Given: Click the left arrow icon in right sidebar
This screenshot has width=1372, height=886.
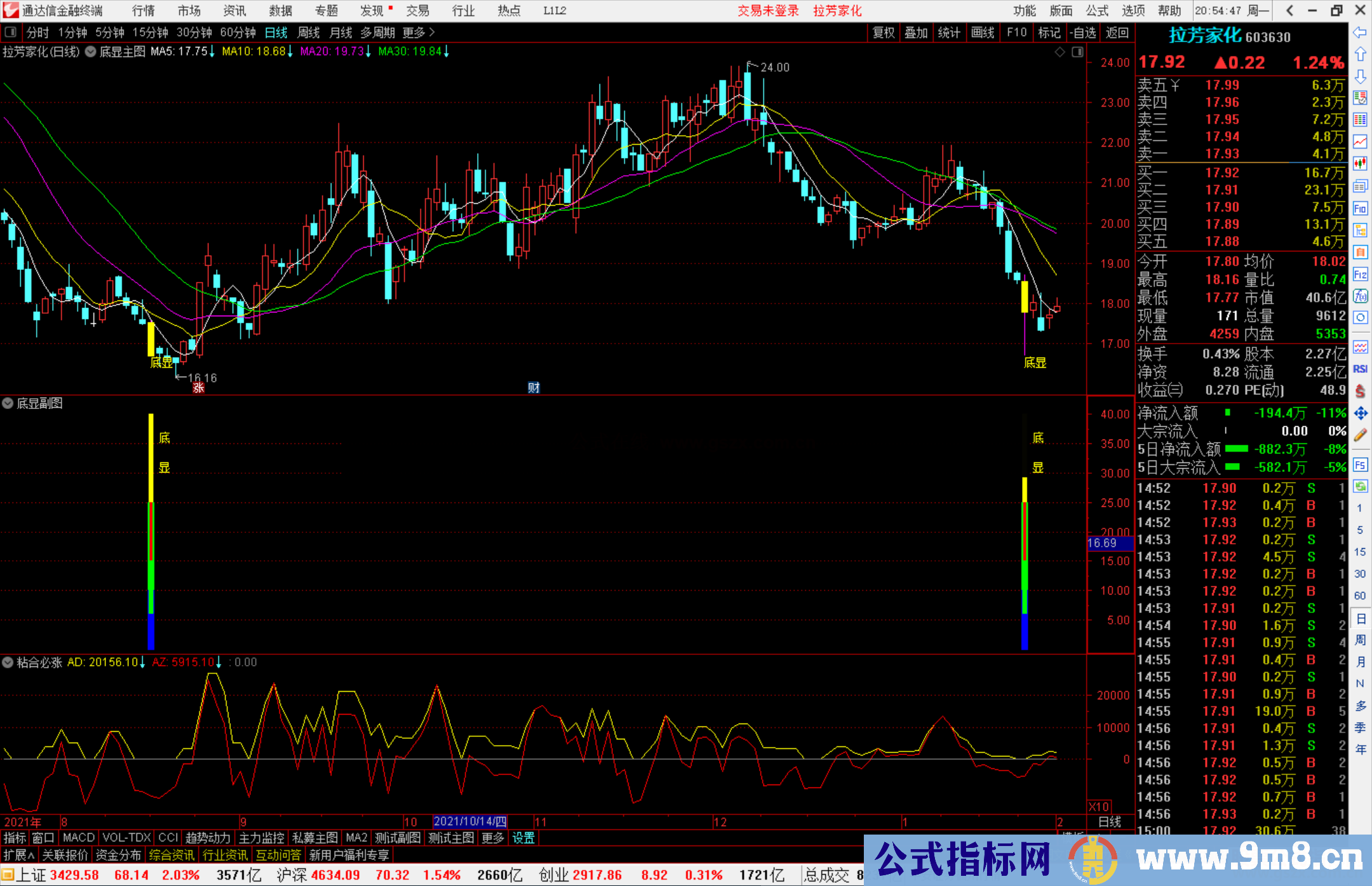Looking at the screenshot, I should pos(1360,32).
